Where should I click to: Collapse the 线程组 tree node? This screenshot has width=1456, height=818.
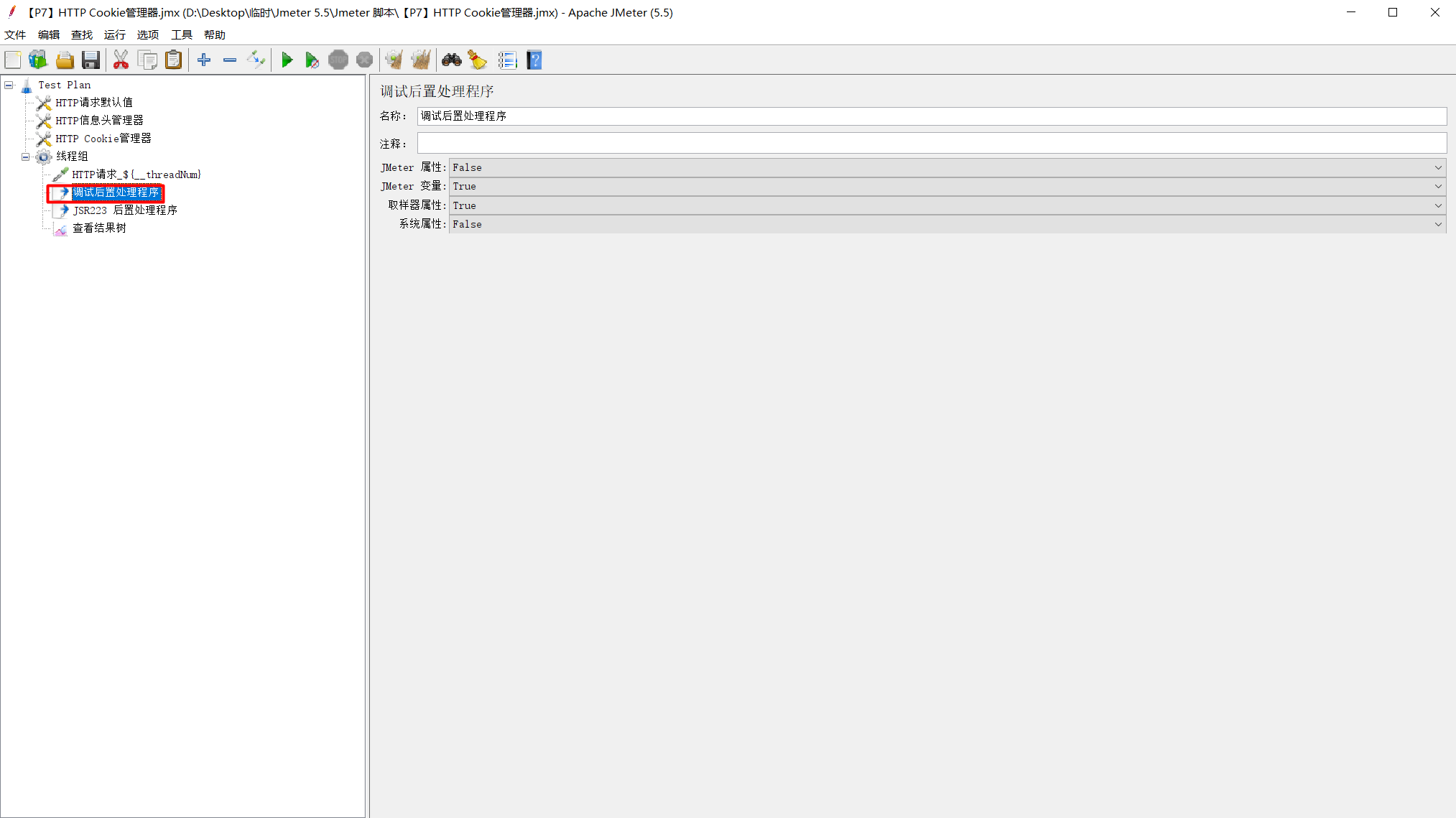[25, 157]
